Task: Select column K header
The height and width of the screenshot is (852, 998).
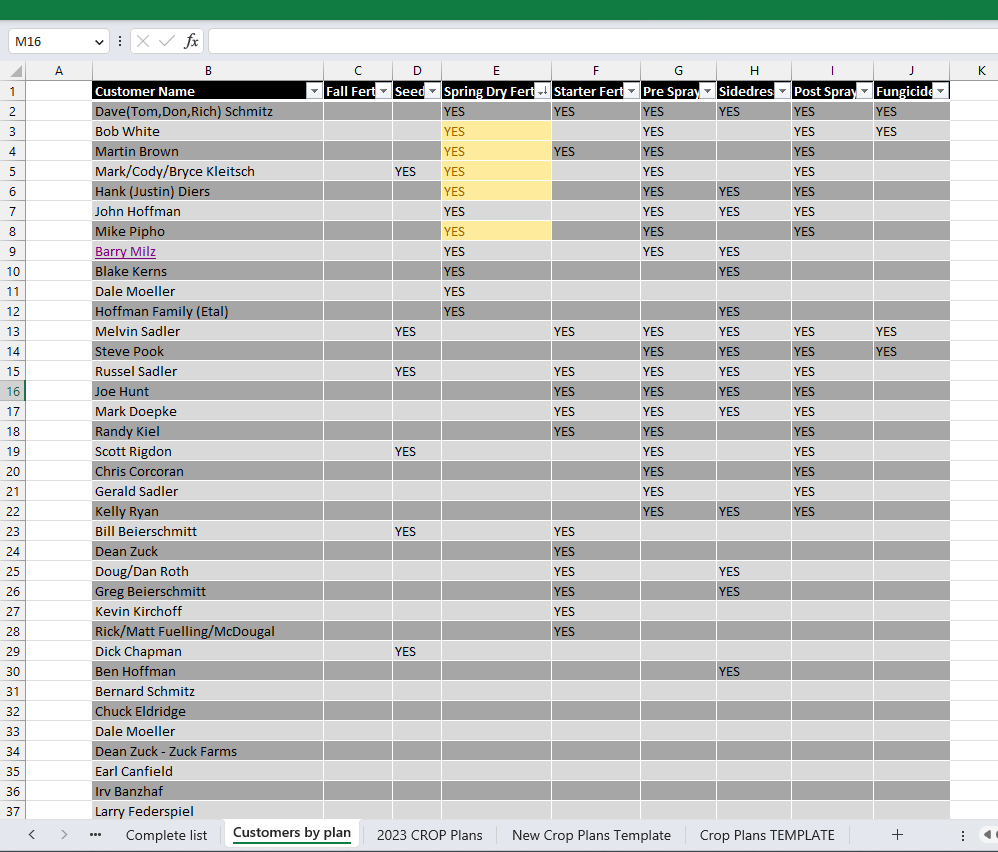Action: click(981, 71)
